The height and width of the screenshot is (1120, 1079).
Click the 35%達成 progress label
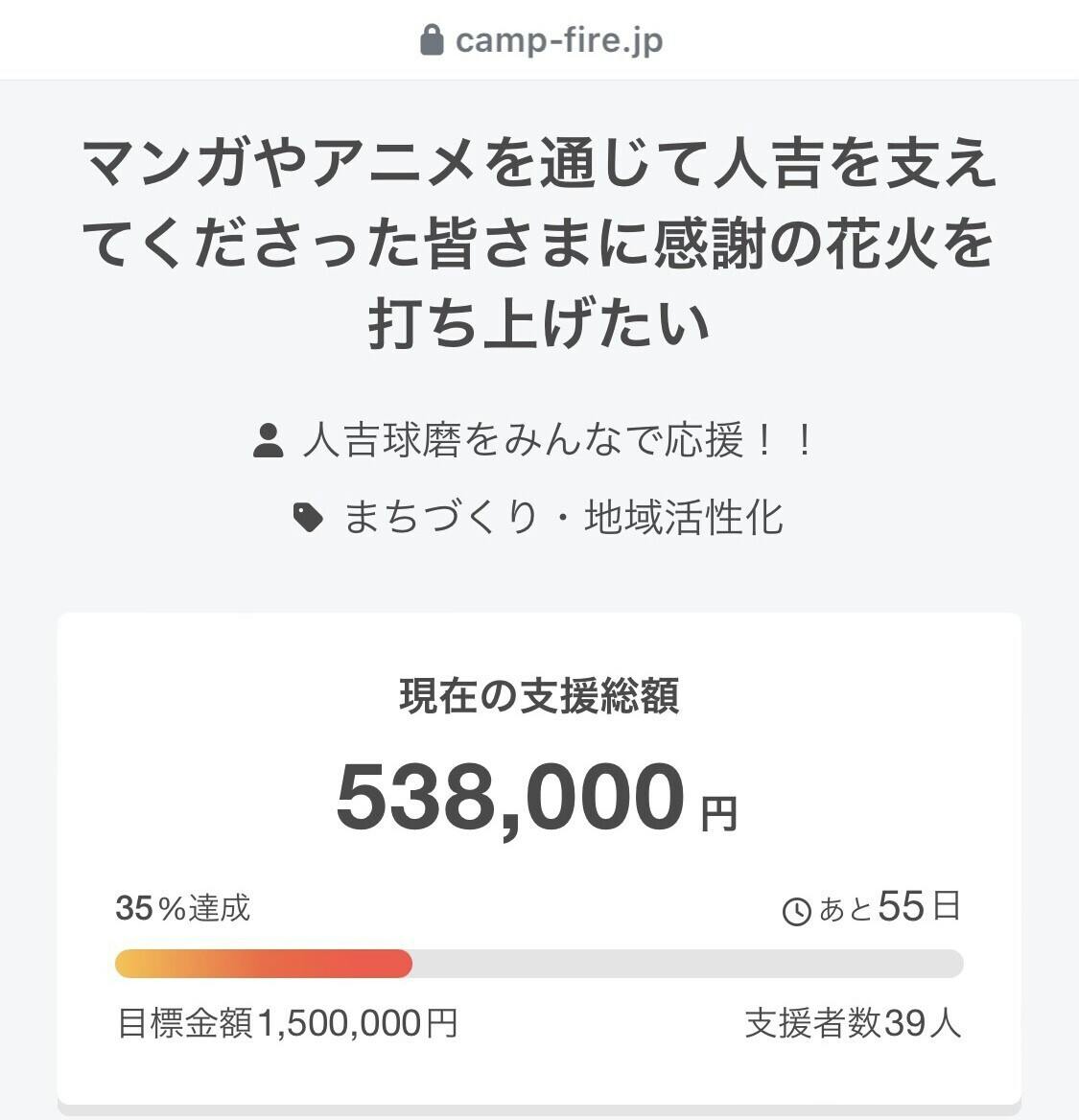coord(183,907)
